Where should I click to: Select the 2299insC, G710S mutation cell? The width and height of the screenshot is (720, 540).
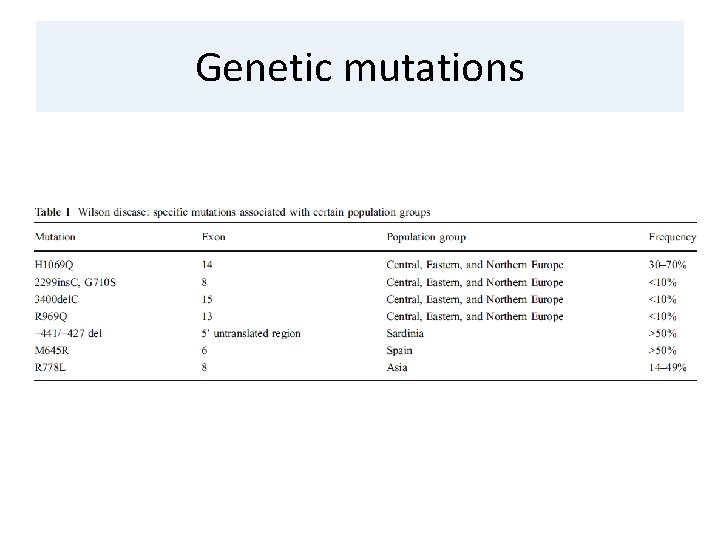coord(75,282)
